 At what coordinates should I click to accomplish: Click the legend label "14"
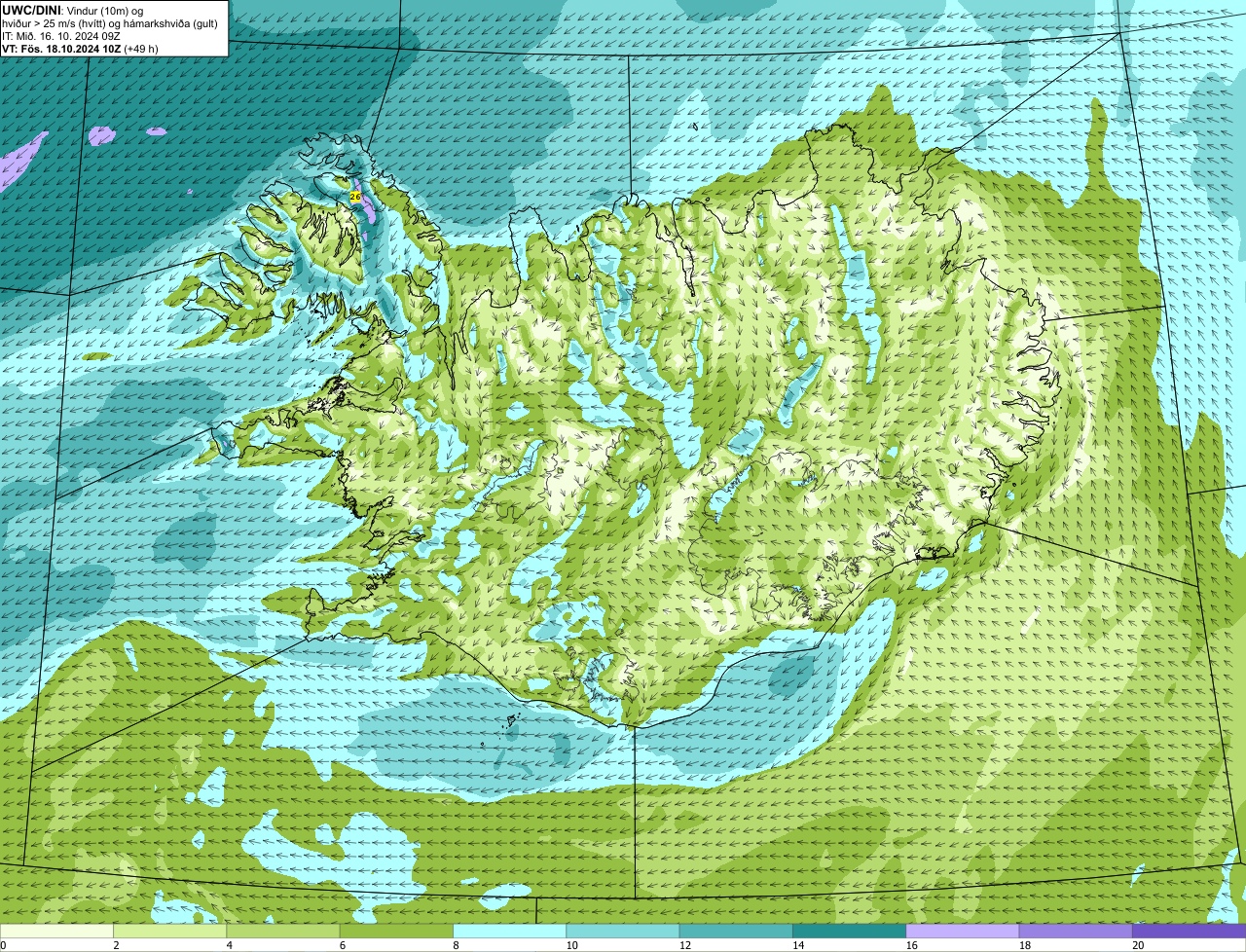(797, 945)
